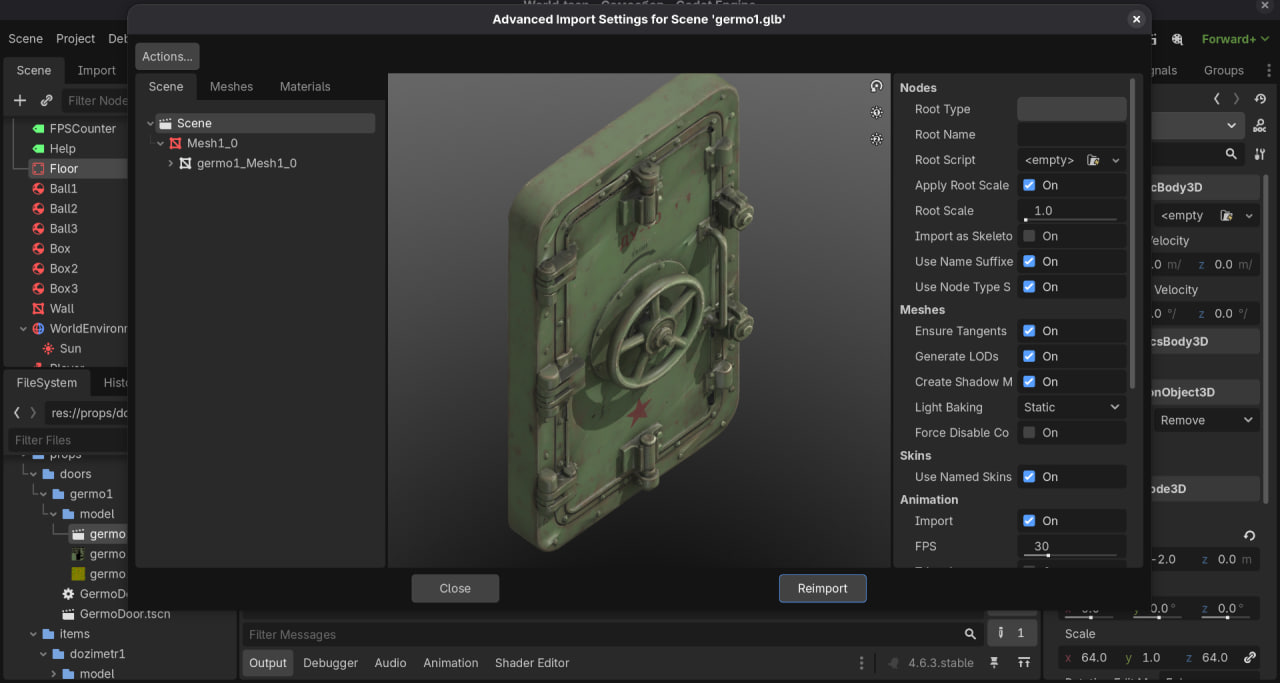The height and width of the screenshot is (683, 1280).
Task: Click the inspector history icon
Action: tap(1260, 99)
